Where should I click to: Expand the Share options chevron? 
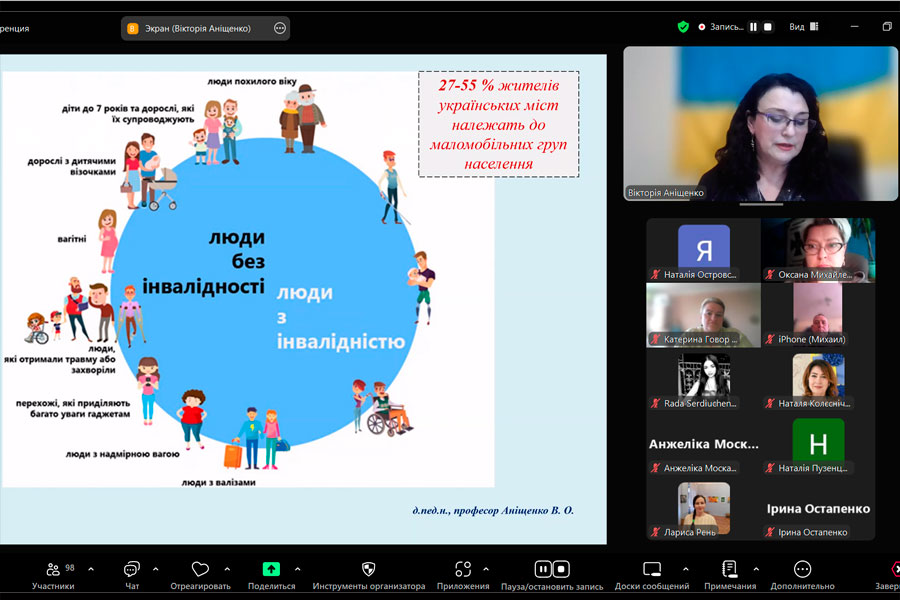pyautogui.click(x=297, y=569)
